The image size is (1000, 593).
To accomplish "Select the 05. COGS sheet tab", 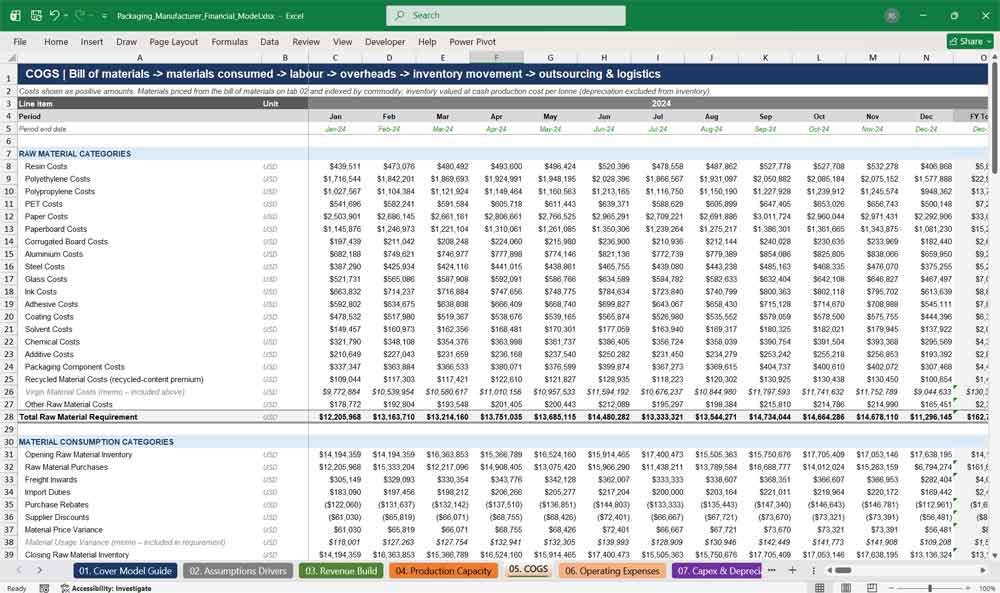I will point(528,569).
